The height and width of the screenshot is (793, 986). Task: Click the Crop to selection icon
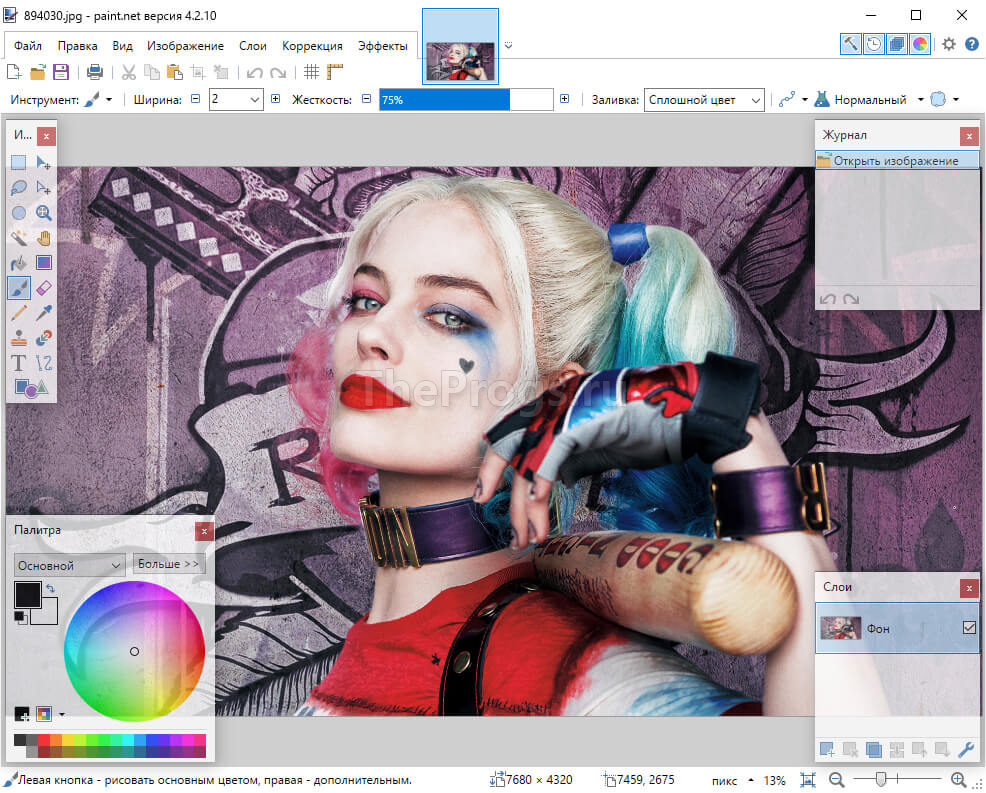click(198, 72)
